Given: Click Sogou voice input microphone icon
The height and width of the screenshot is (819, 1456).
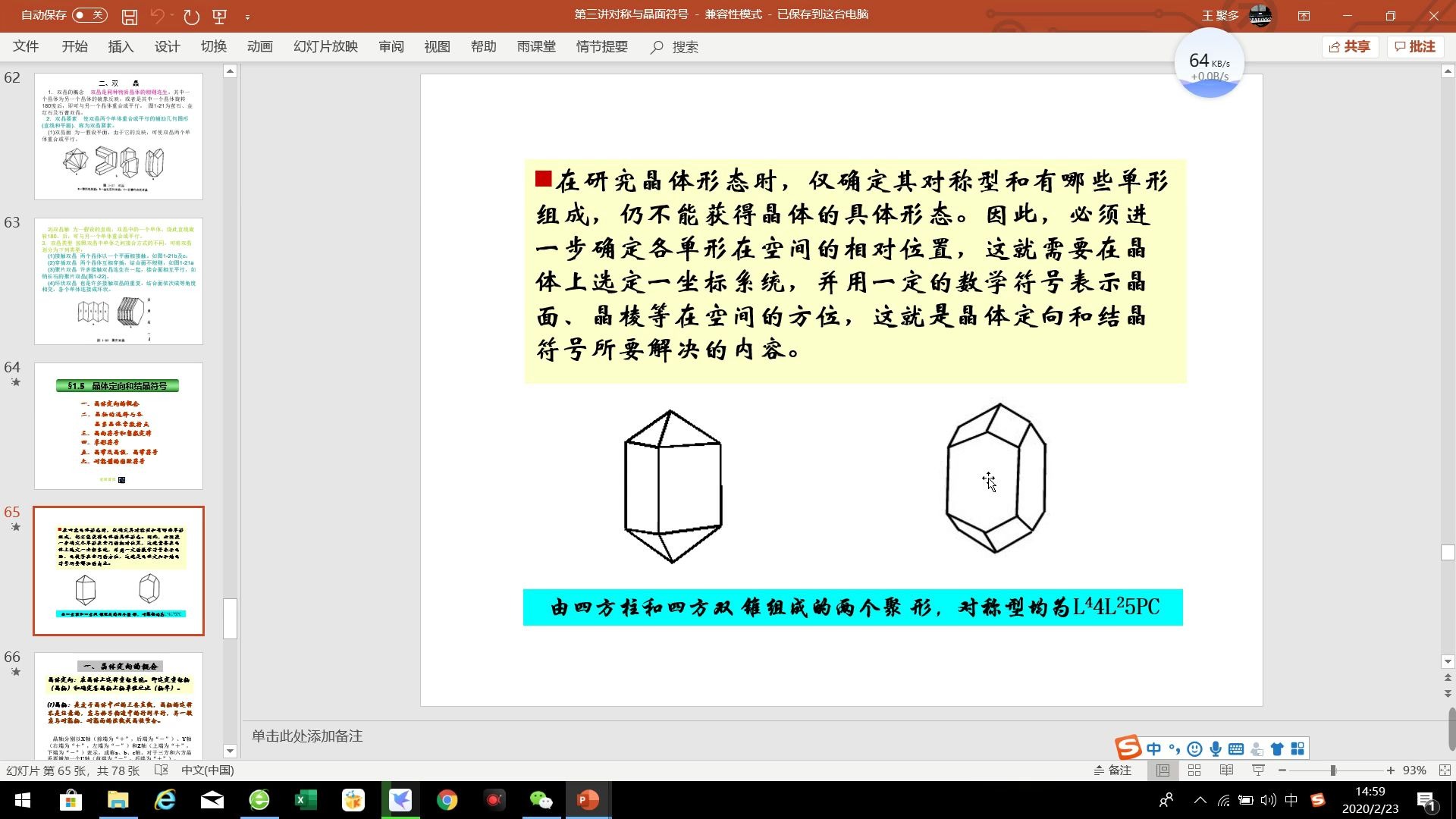Looking at the screenshot, I should point(1216,749).
